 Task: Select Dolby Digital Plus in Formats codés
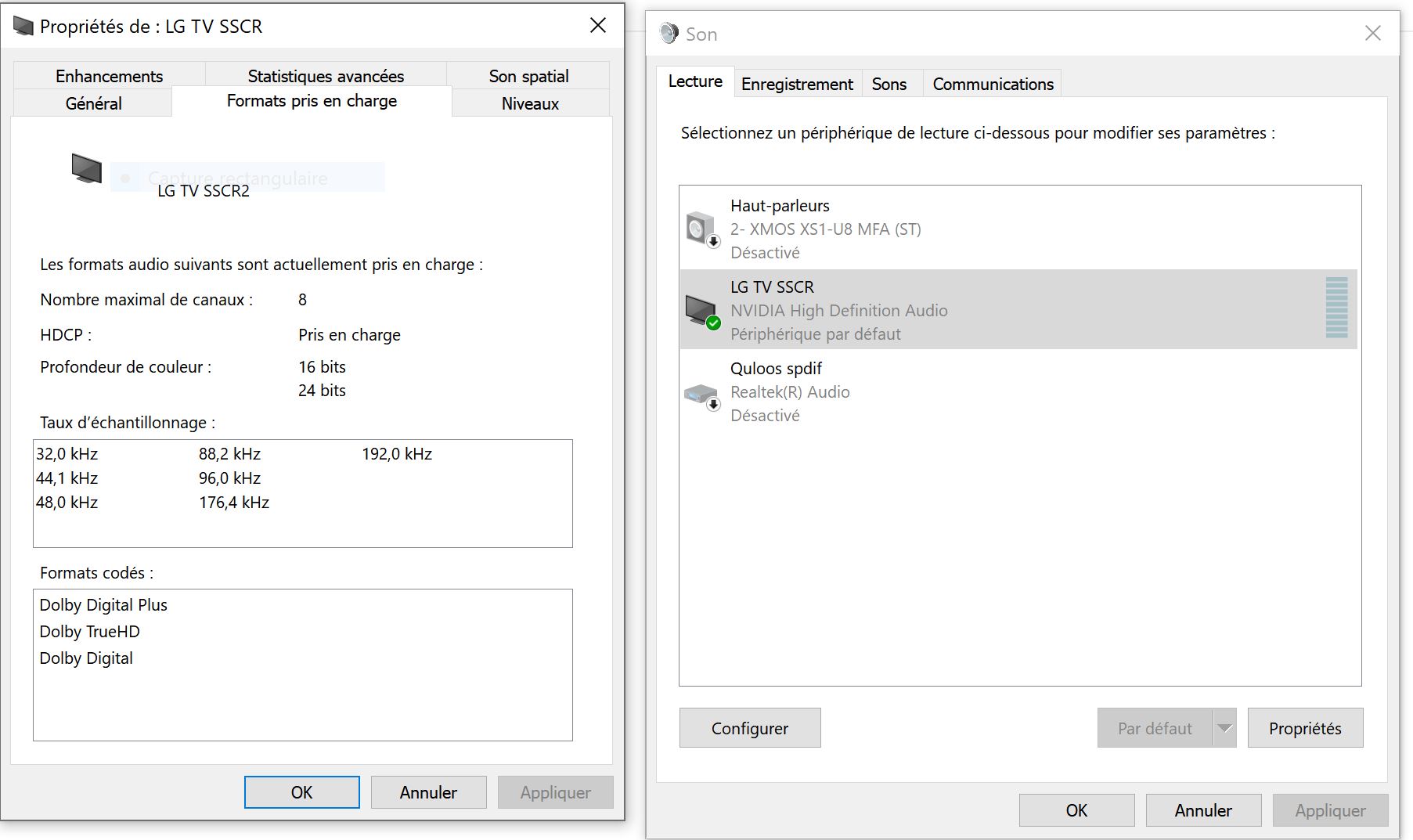tap(103, 605)
